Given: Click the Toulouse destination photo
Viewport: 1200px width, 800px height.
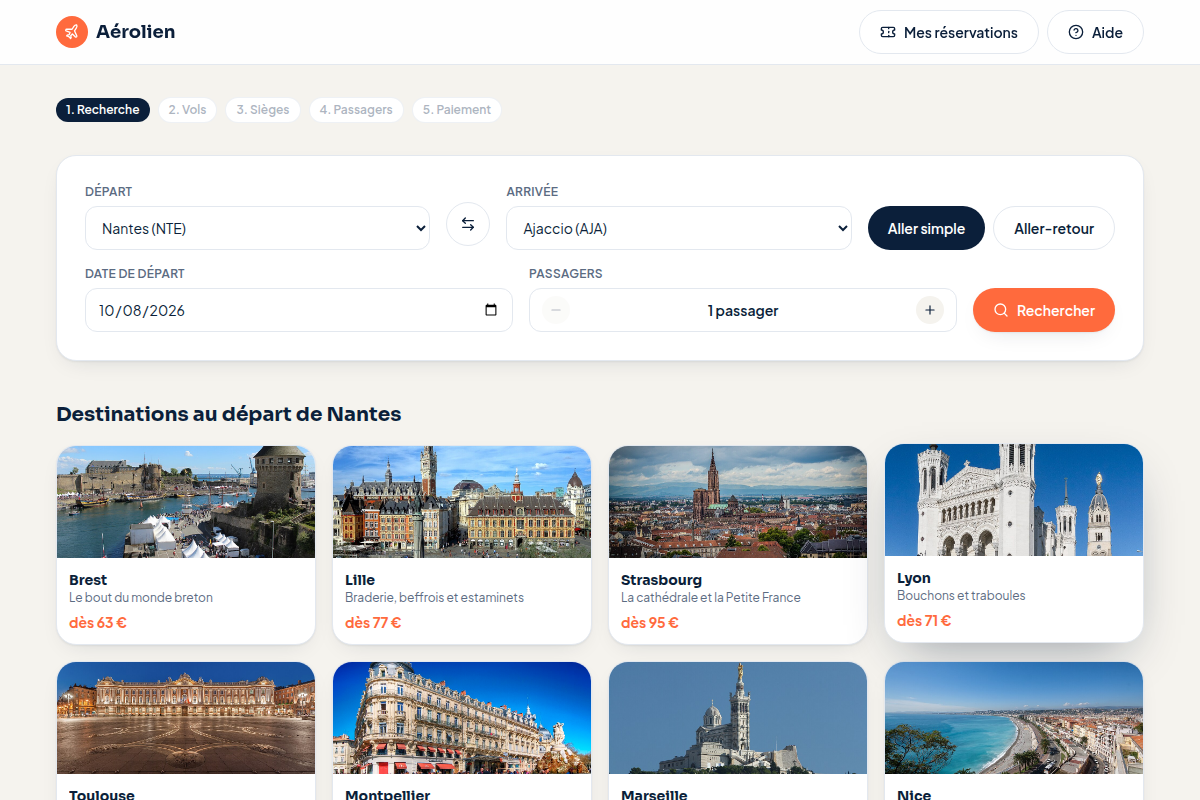Looking at the screenshot, I should coord(186,718).
